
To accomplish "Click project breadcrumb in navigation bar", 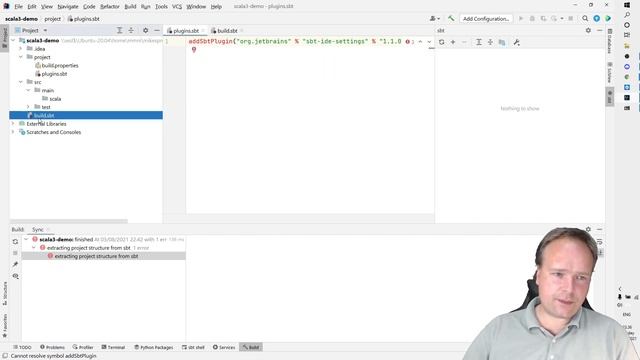I will [53, 19].
